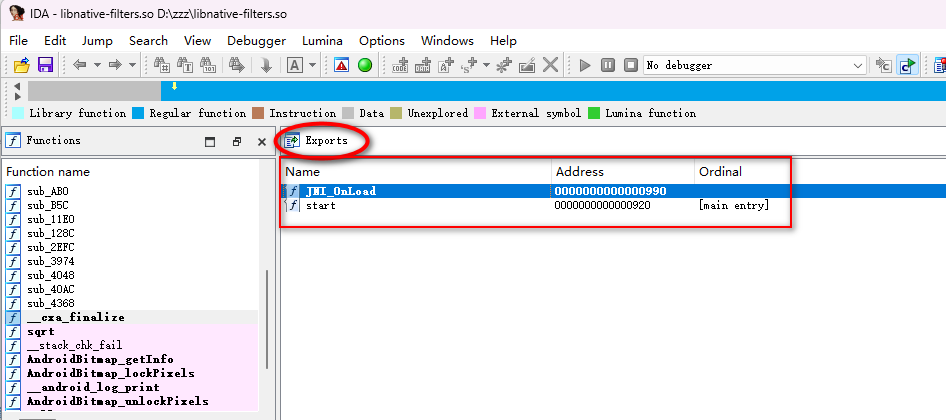Click the Save database icon
The height and width of the screenshot is (420, 946).
coord(45,65)
